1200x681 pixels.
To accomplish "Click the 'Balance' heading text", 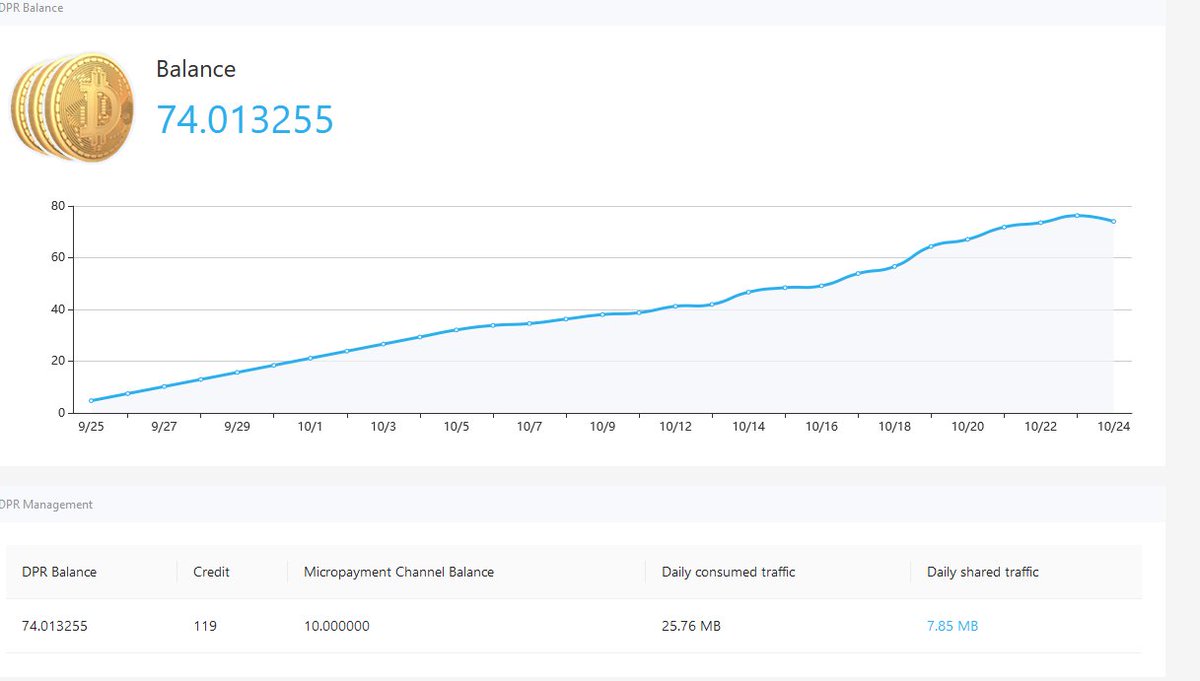I will point(196,69).
